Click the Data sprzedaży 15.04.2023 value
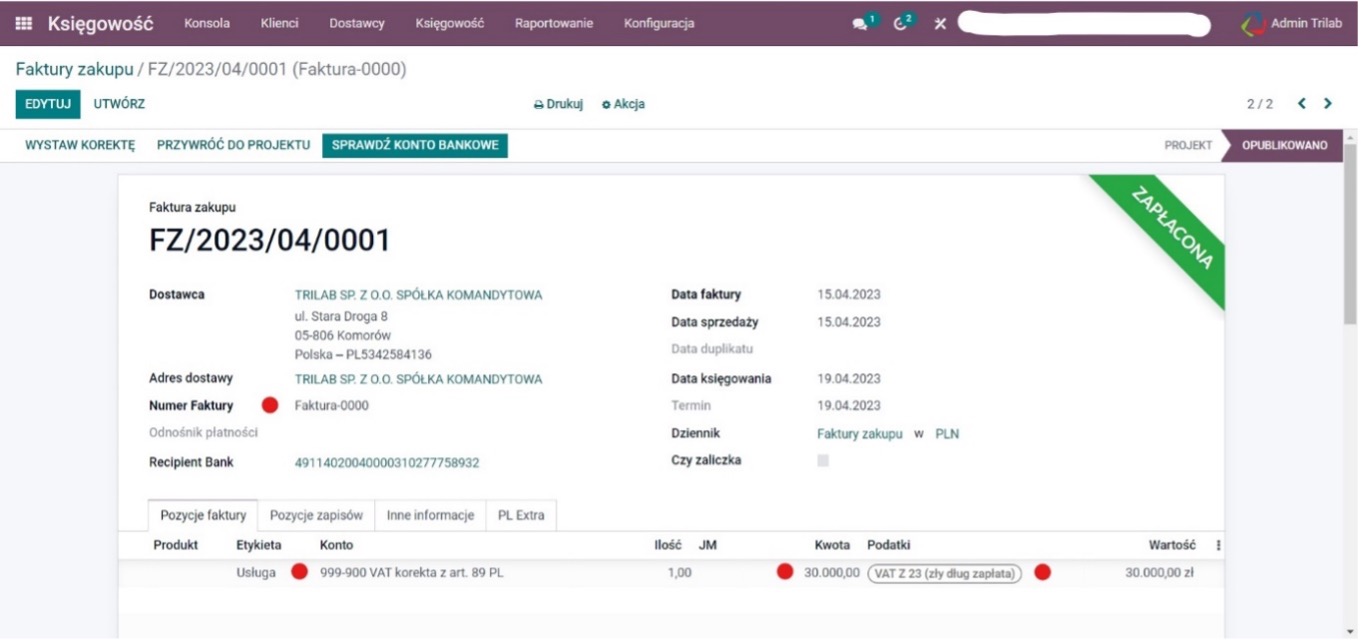Screen dimensions: 1362x641 (x=849, y=322)
